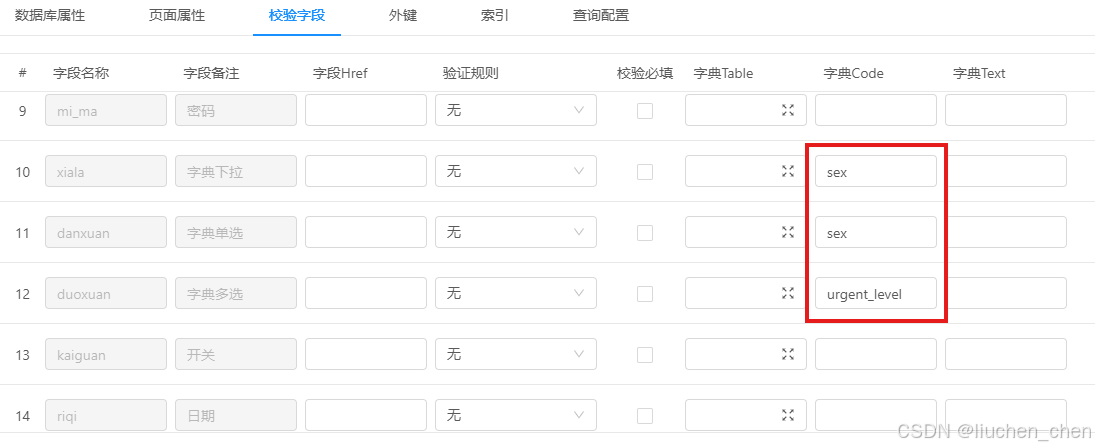The height and width of the screenshot is (448, 1095).
Task: Open the 页面属性 tab
Action: click(177, 15)
